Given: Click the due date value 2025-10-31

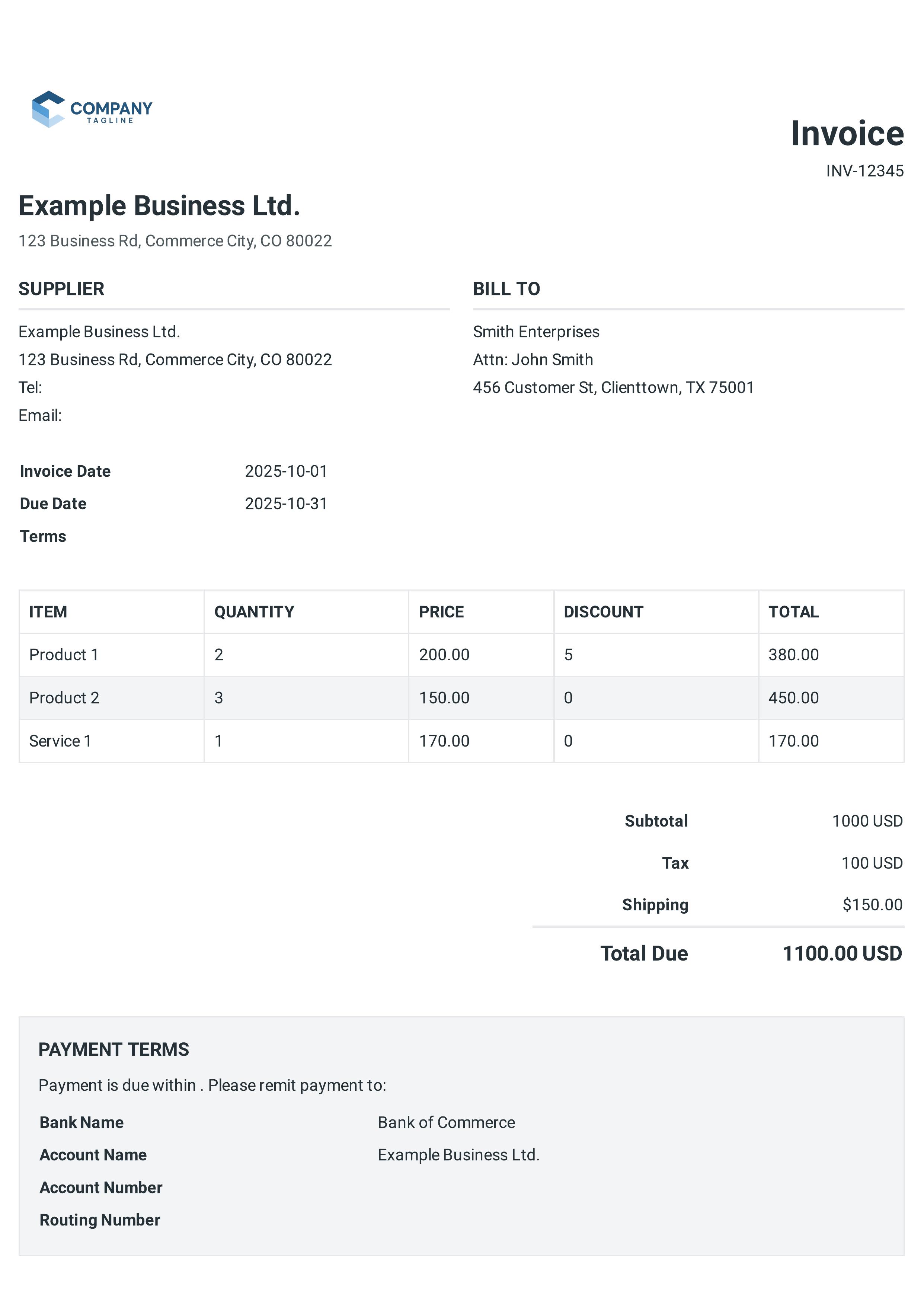Looking at the screenshot, I should 286,504.
